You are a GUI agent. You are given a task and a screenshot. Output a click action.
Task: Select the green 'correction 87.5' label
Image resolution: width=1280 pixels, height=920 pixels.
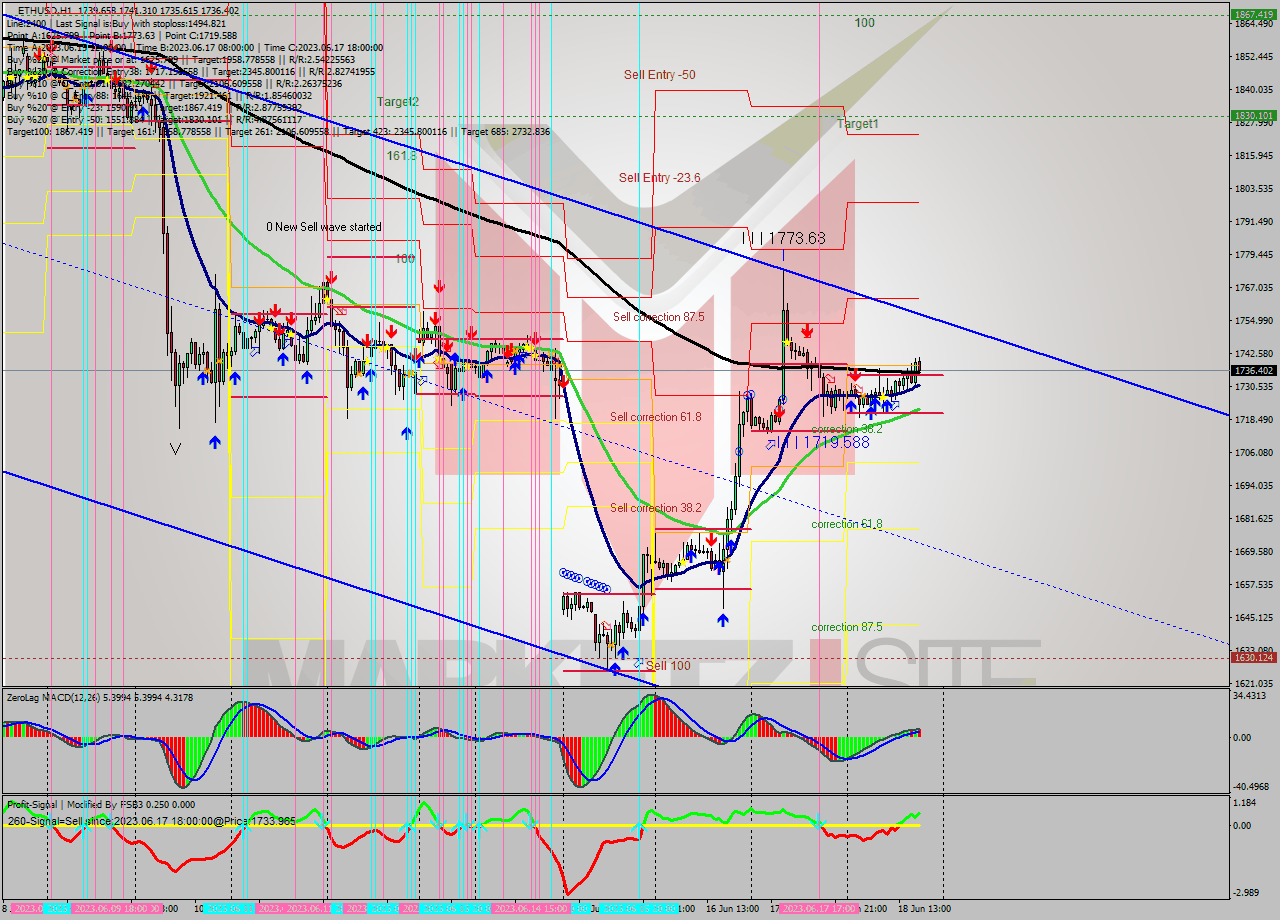pos(847,628)
